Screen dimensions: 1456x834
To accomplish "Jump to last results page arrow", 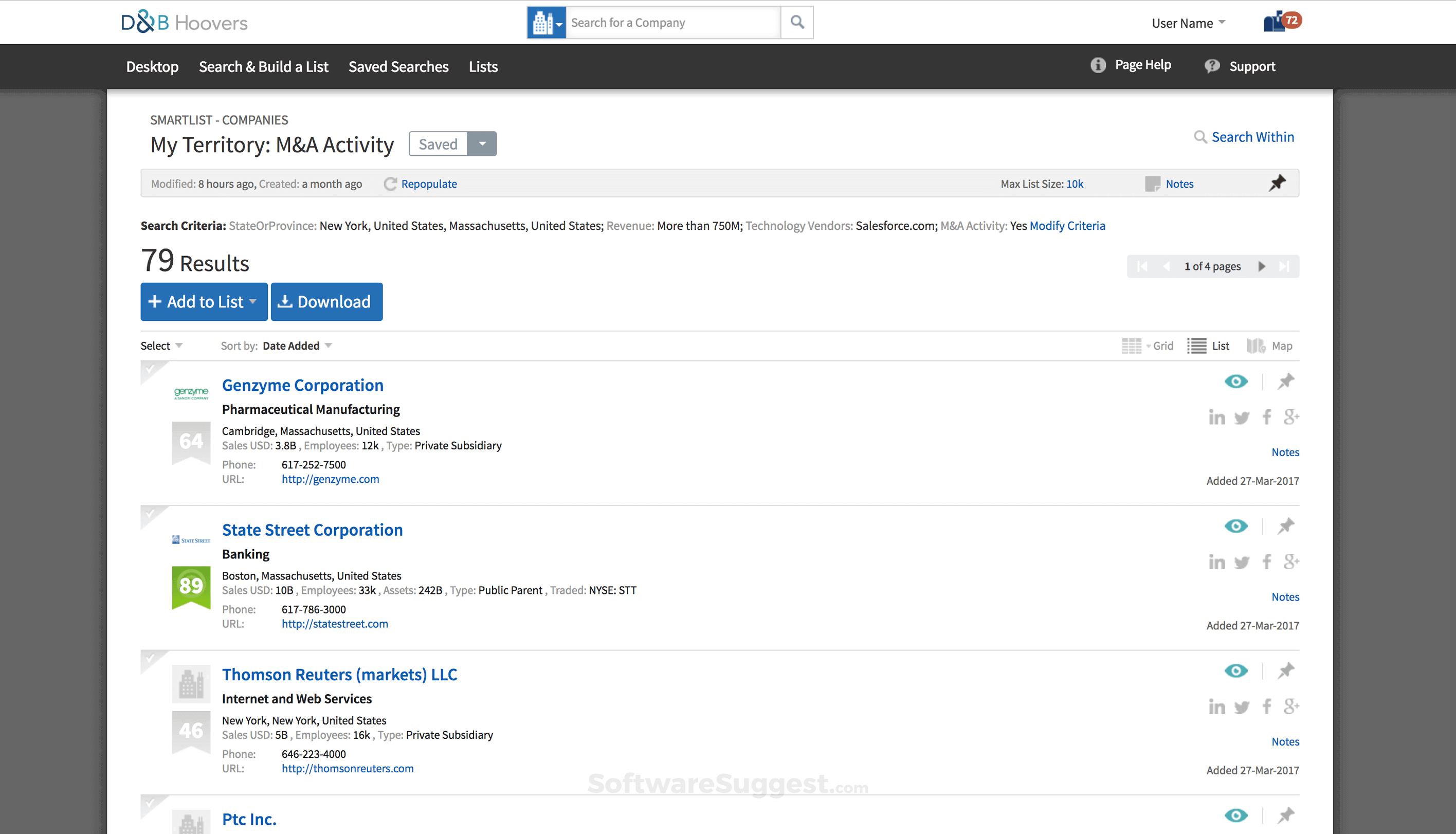I will tap(1284, 266).
